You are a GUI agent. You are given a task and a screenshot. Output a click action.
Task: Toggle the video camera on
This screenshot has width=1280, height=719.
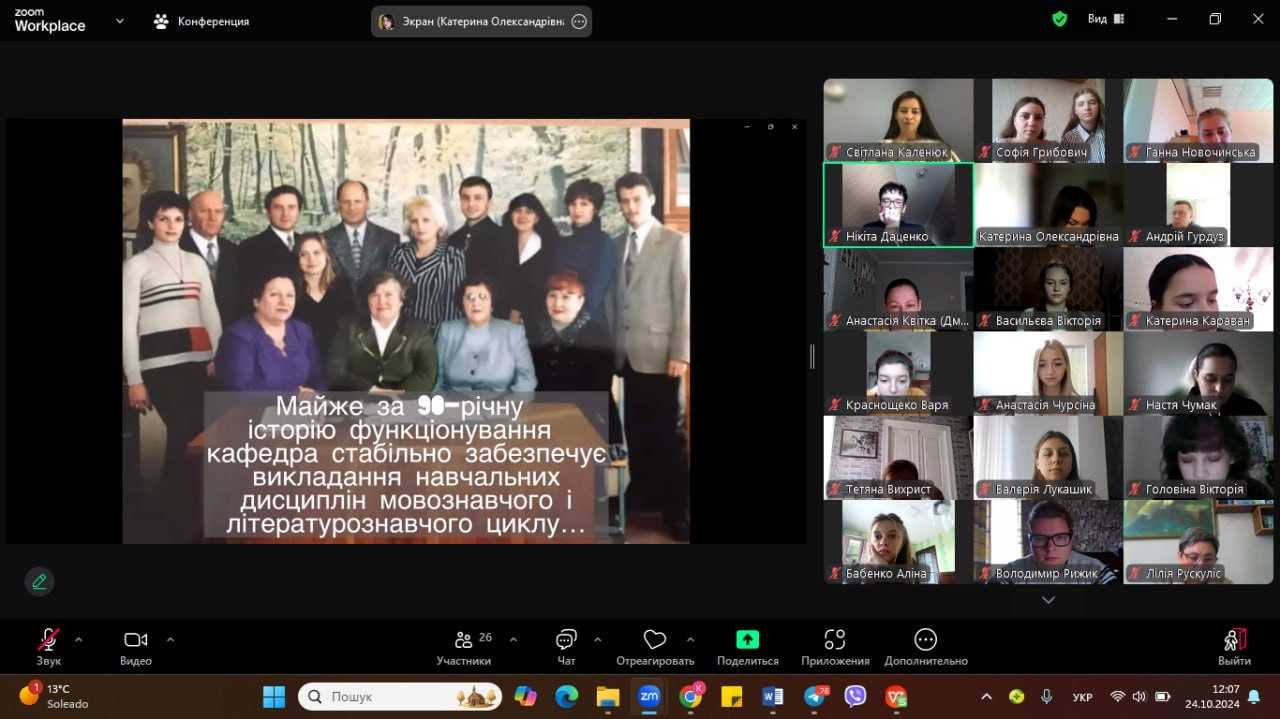pyautogui.click(x=135, y=640)
